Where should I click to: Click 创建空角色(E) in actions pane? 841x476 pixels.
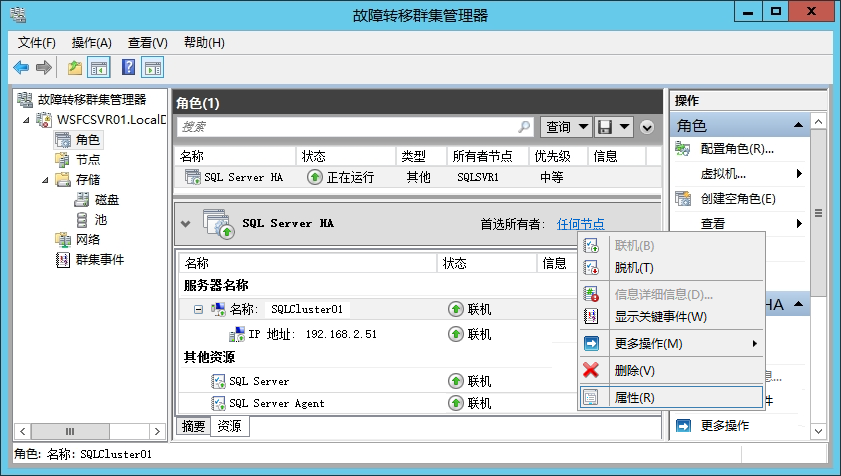click(x=738, y=199)
